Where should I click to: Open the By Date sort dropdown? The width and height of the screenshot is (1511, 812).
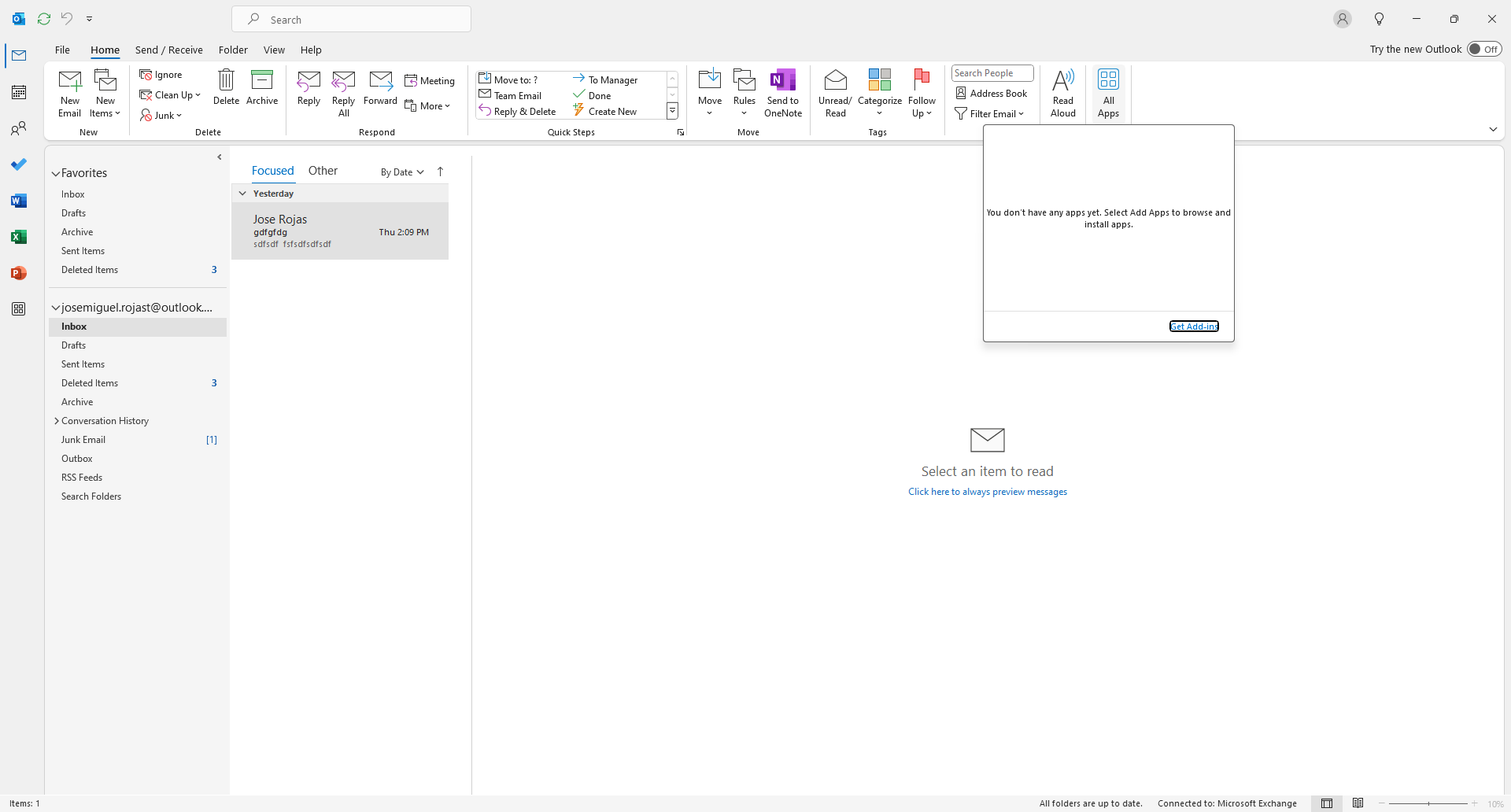click(402, 172)
